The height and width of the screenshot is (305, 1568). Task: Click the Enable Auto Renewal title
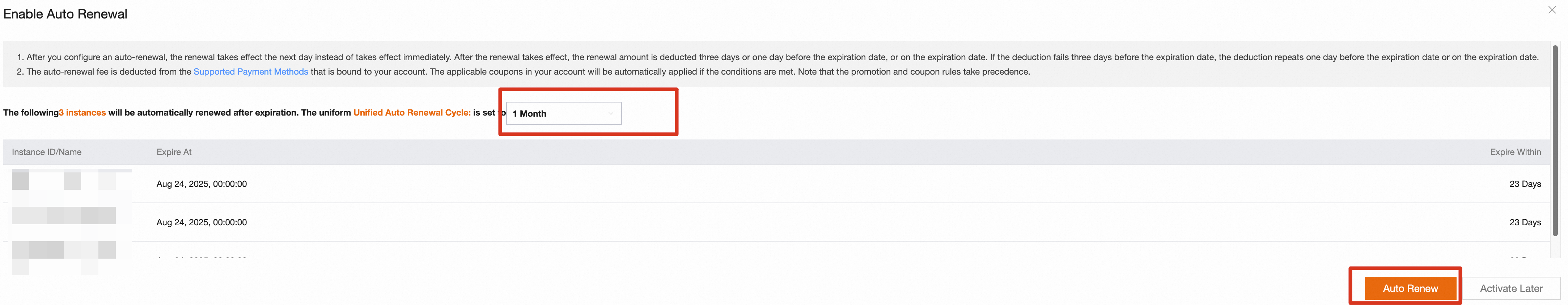coord(65,14)
